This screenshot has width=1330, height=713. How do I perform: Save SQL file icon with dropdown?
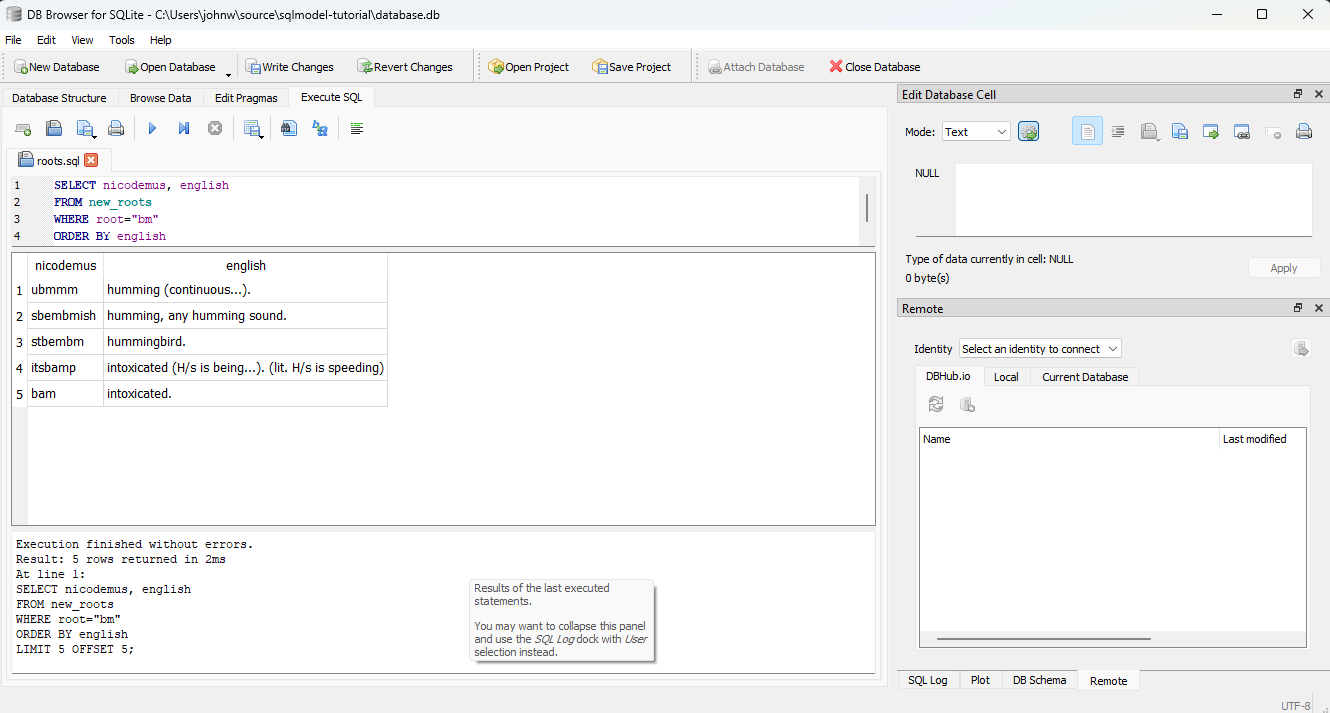87,129
